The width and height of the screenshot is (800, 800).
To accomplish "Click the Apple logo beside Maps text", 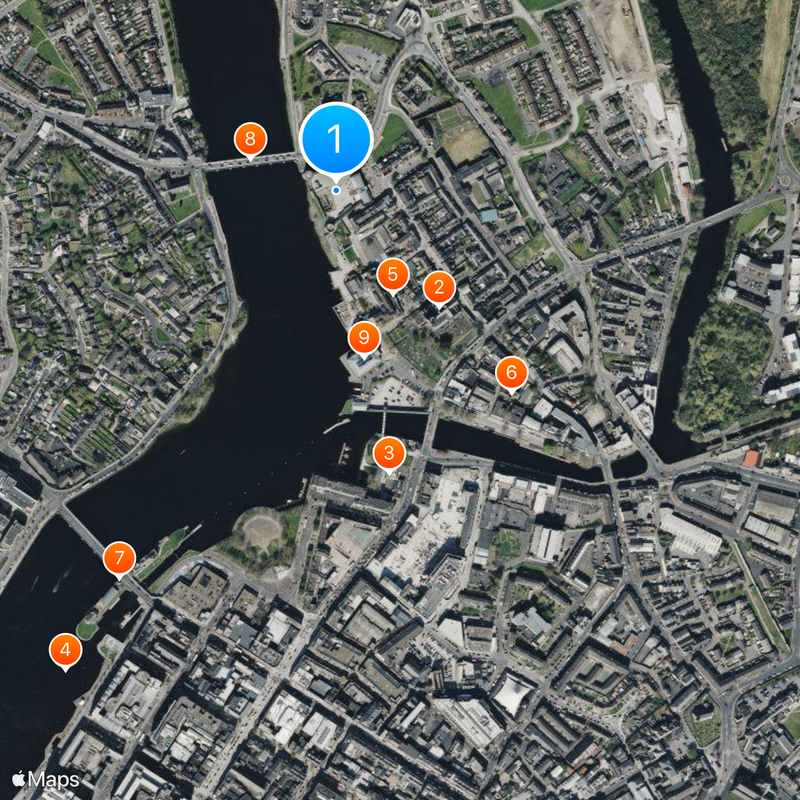I will click(19, 779).
